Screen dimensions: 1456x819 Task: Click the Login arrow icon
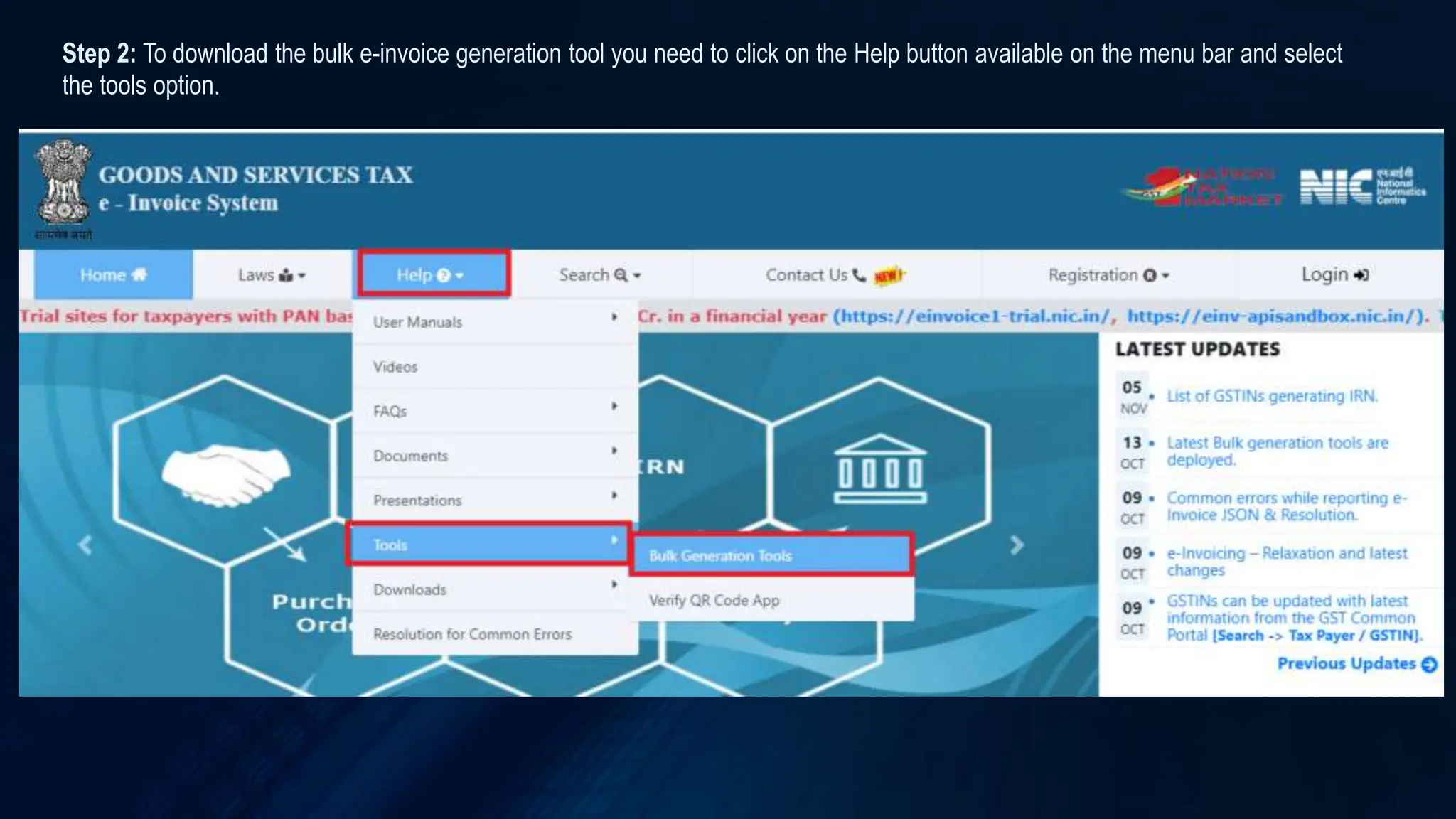click(1361, 275)
